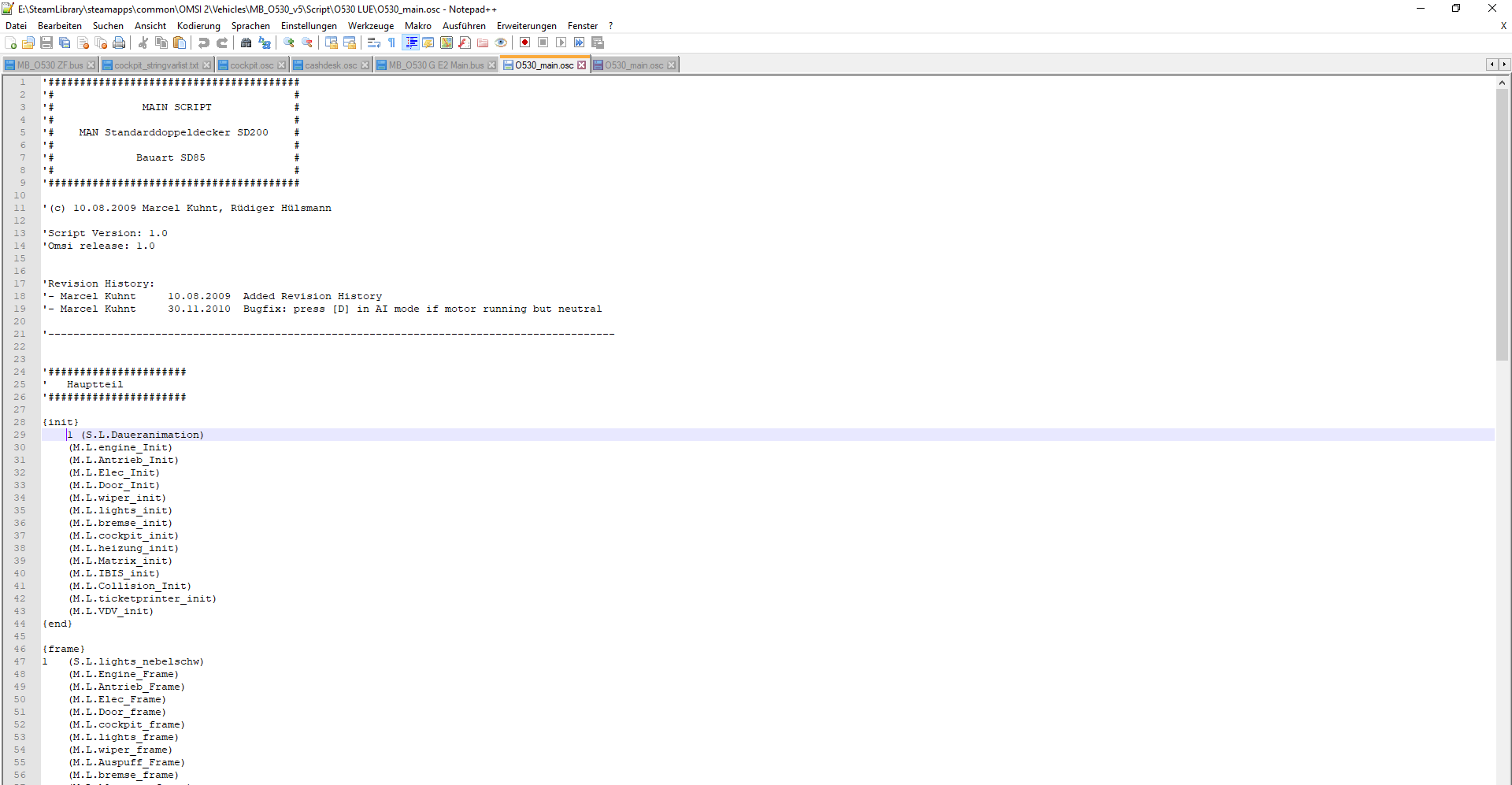Click the Zoom in magnifier icon
The image size is (1512, 785).
click(289, 43)
